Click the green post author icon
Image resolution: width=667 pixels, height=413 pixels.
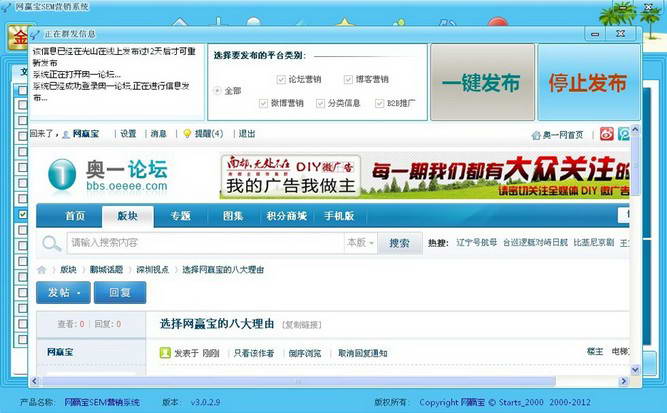point(165,353)
